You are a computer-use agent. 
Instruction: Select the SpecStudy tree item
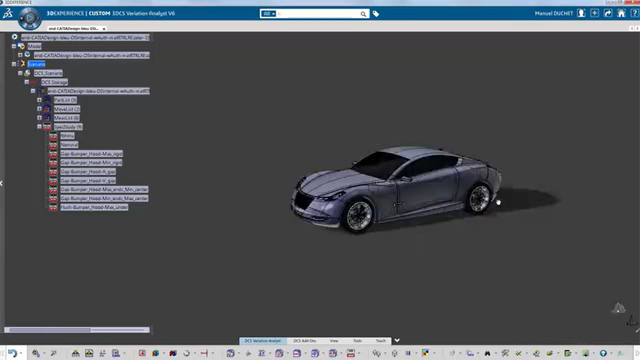(x=68, y=127)
